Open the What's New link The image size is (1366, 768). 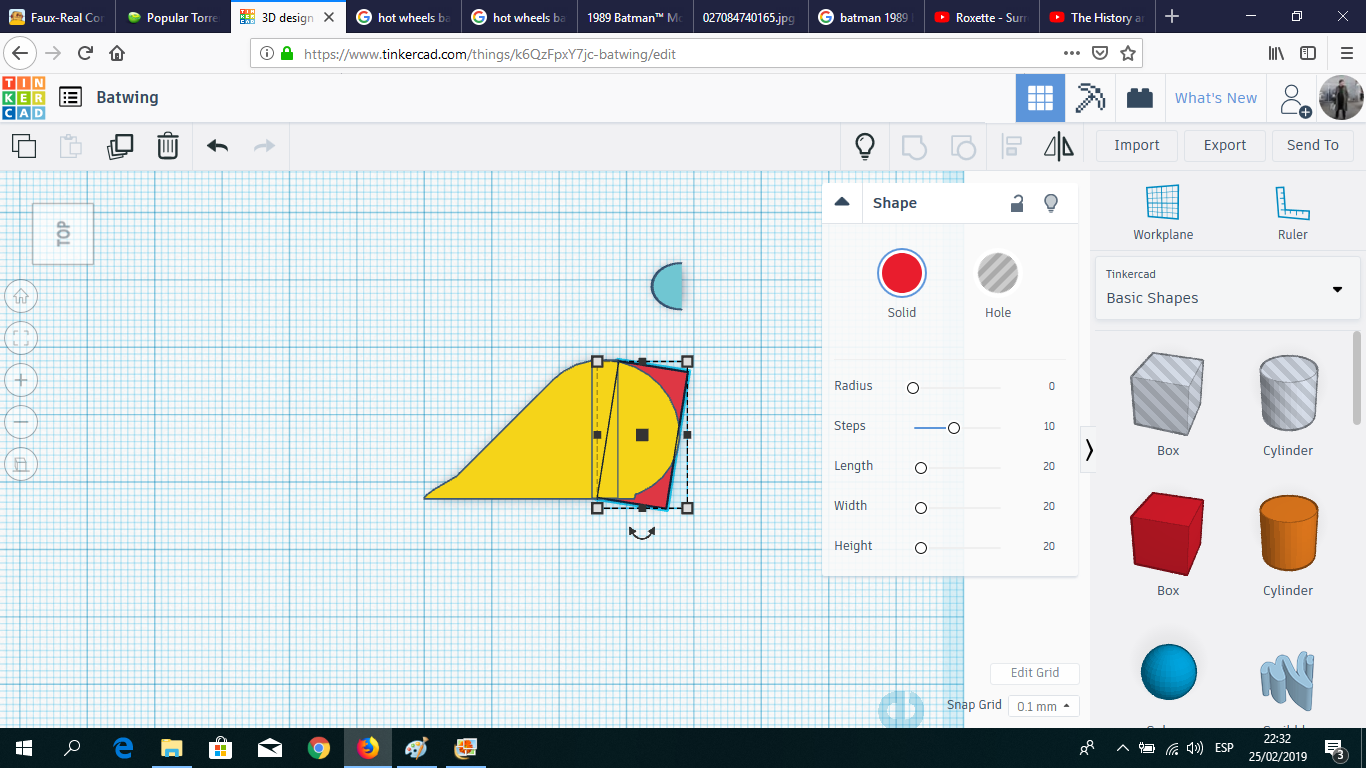(x=1216, y=98)
